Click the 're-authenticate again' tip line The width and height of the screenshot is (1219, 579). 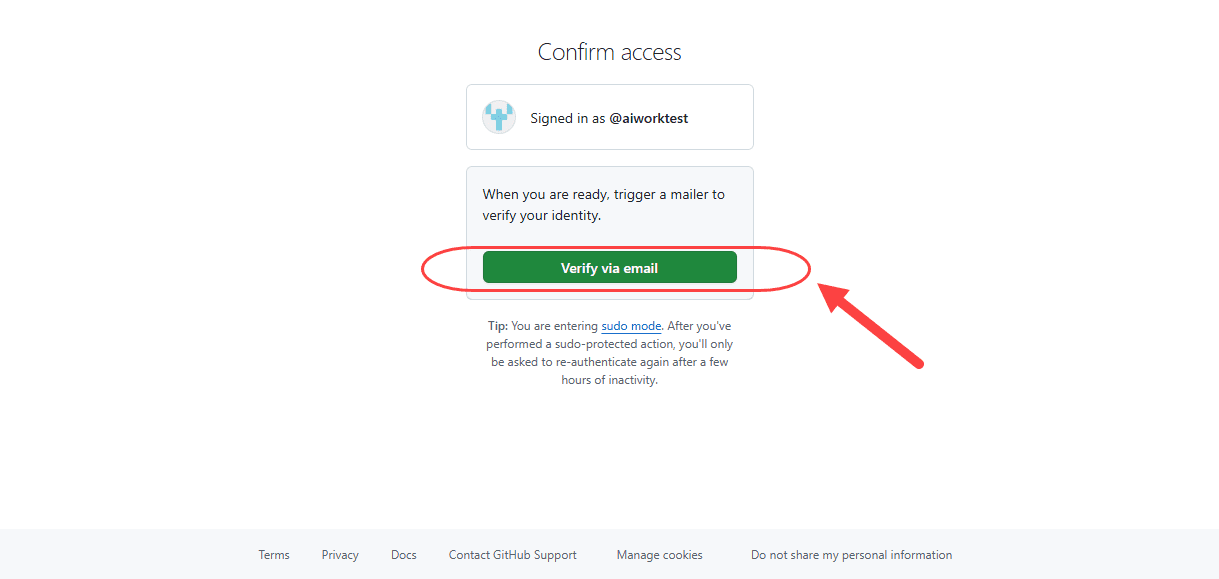pos(610,362)
